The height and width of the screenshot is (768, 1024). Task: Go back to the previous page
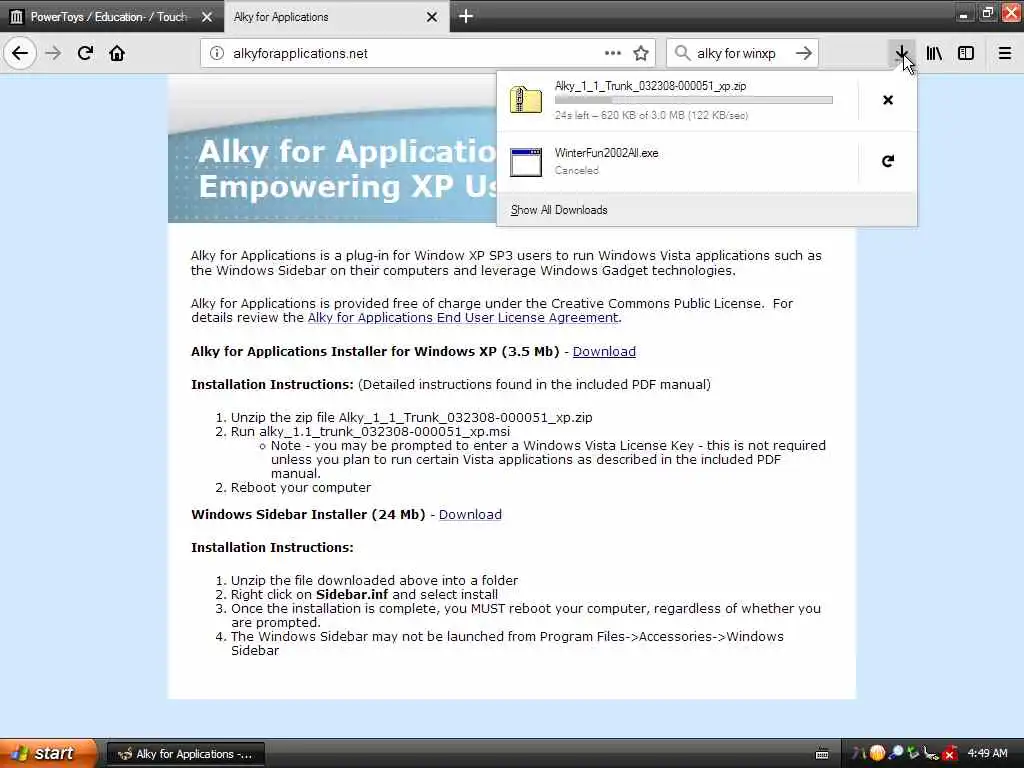click(20, 53)
